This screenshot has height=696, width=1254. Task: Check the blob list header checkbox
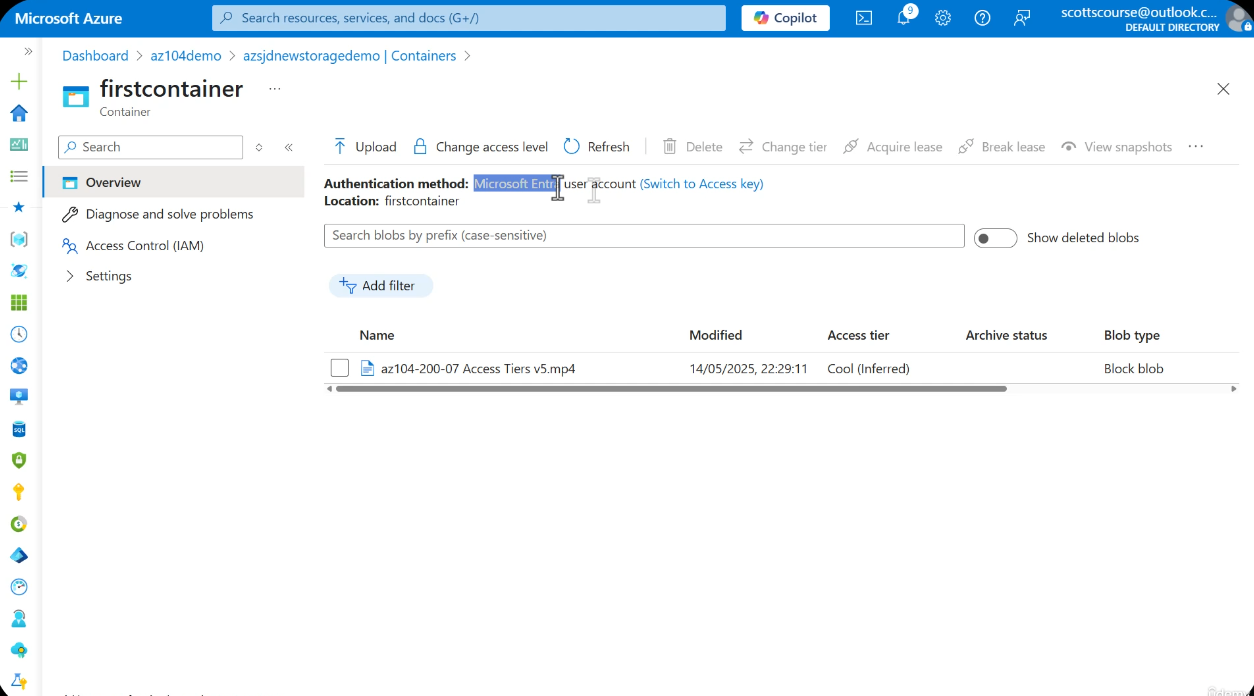coord(339,335)
